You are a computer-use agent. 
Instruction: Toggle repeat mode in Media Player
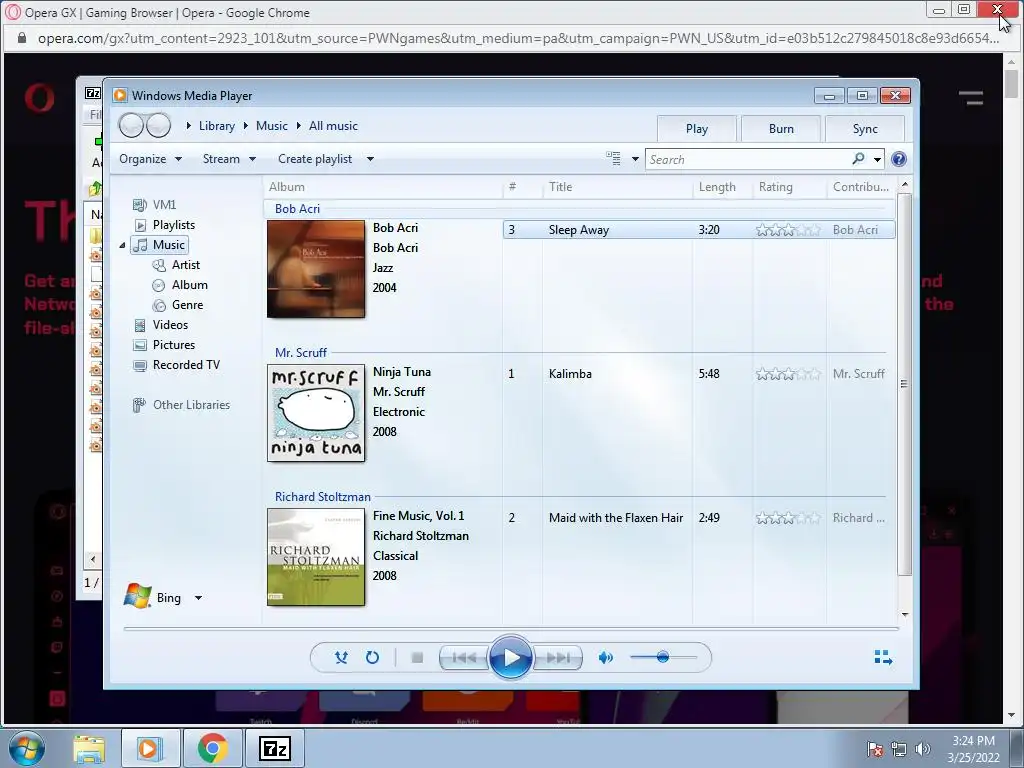372,658
